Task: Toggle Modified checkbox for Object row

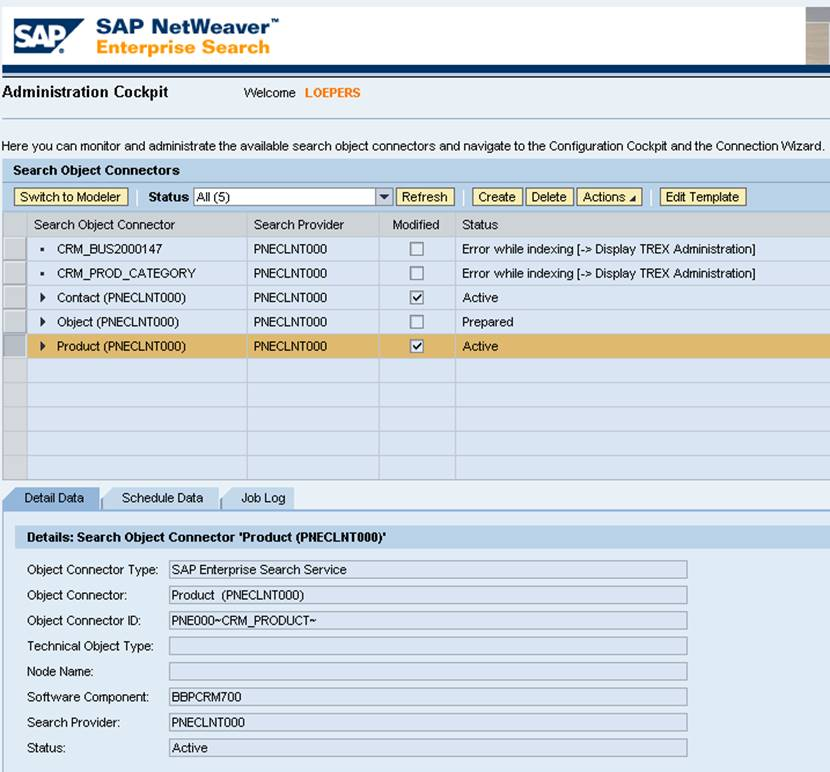Action: pyautogui.click(x=417, y=322)
